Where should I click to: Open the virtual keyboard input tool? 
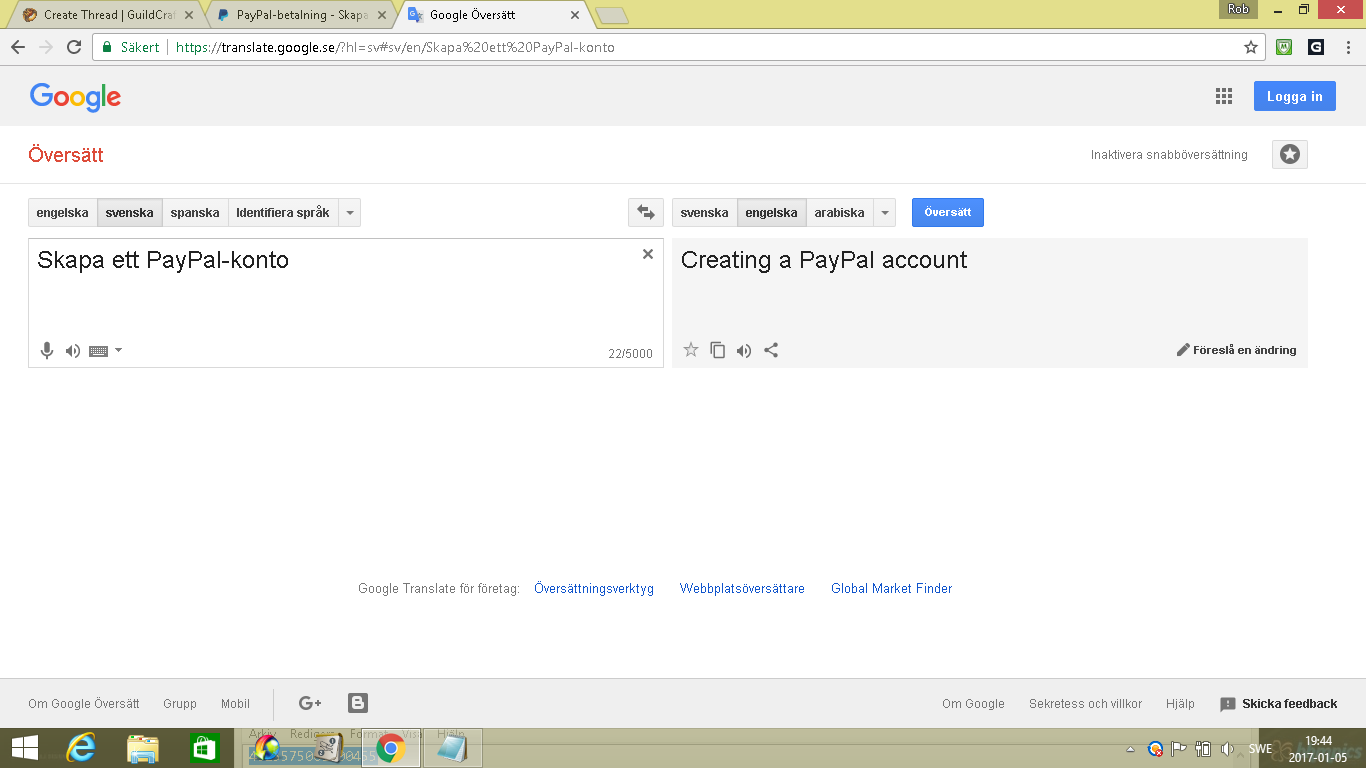coord(98,351)
